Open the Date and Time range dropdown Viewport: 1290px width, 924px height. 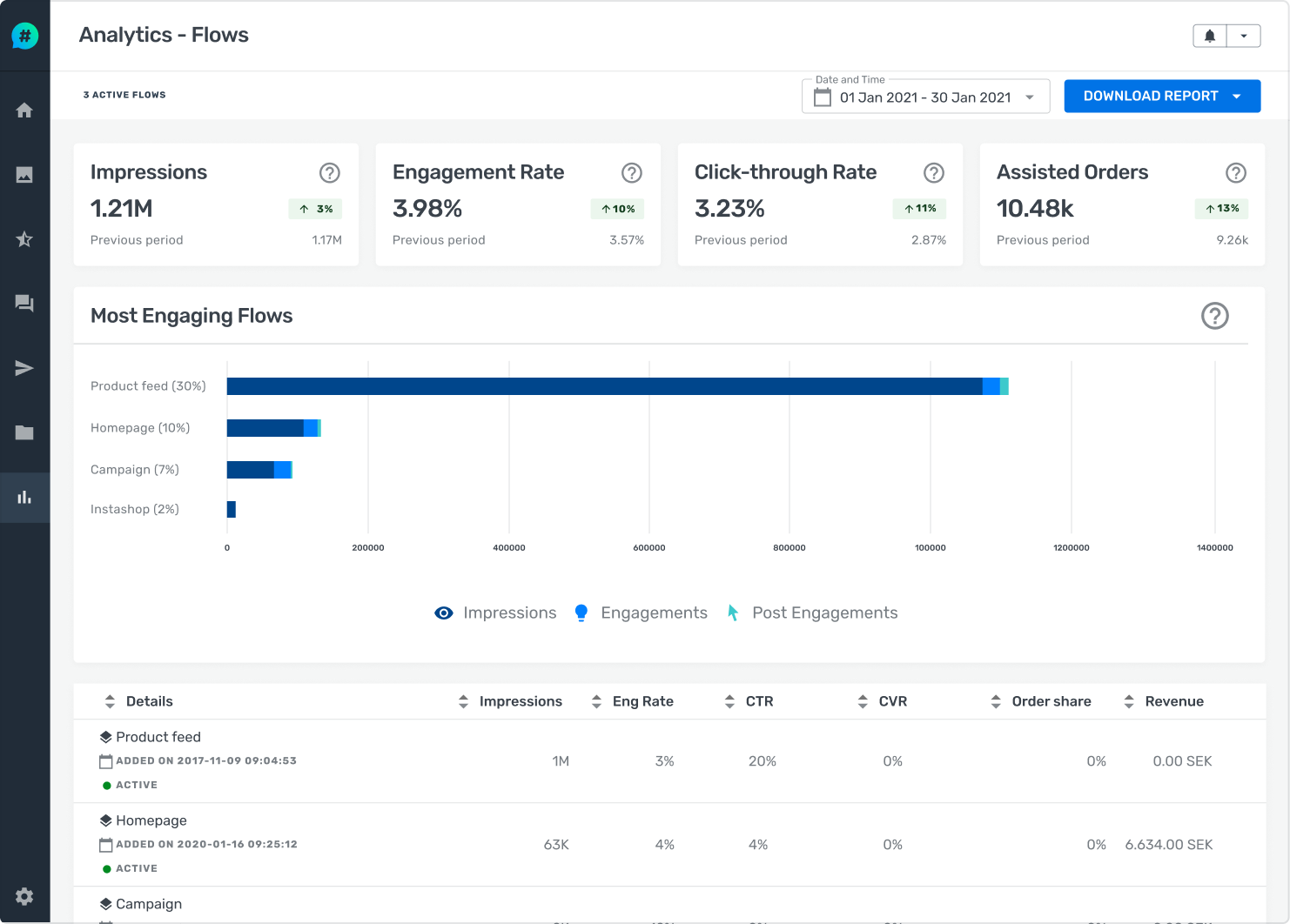(925, 97)
